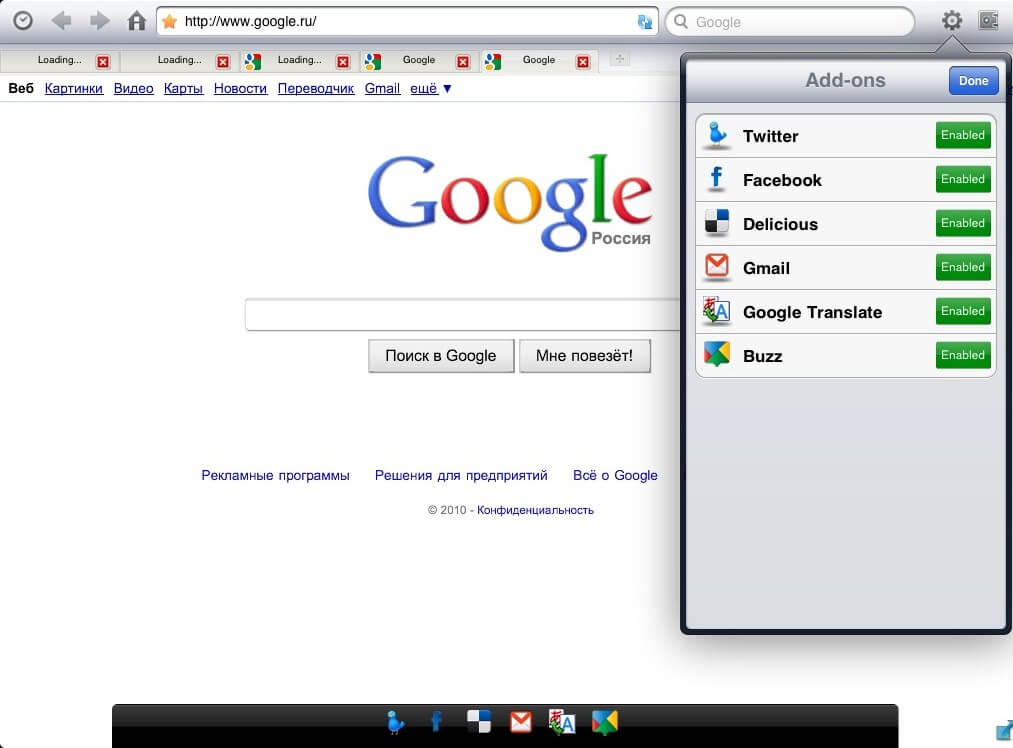The height and width of the screenshot is (748, 1013).
Task: Open Всё о Google link
Action: [615, 475]
